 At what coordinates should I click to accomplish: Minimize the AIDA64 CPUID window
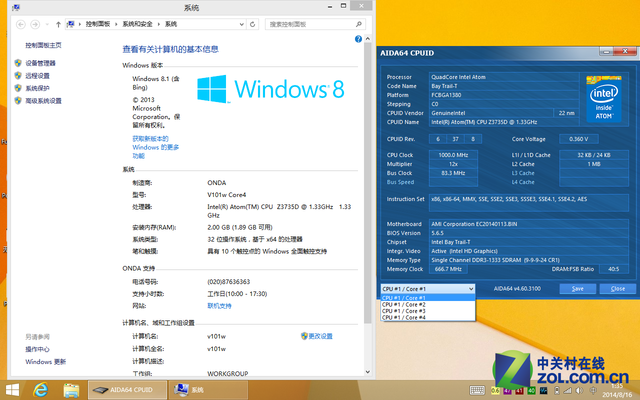pos(607,51)
